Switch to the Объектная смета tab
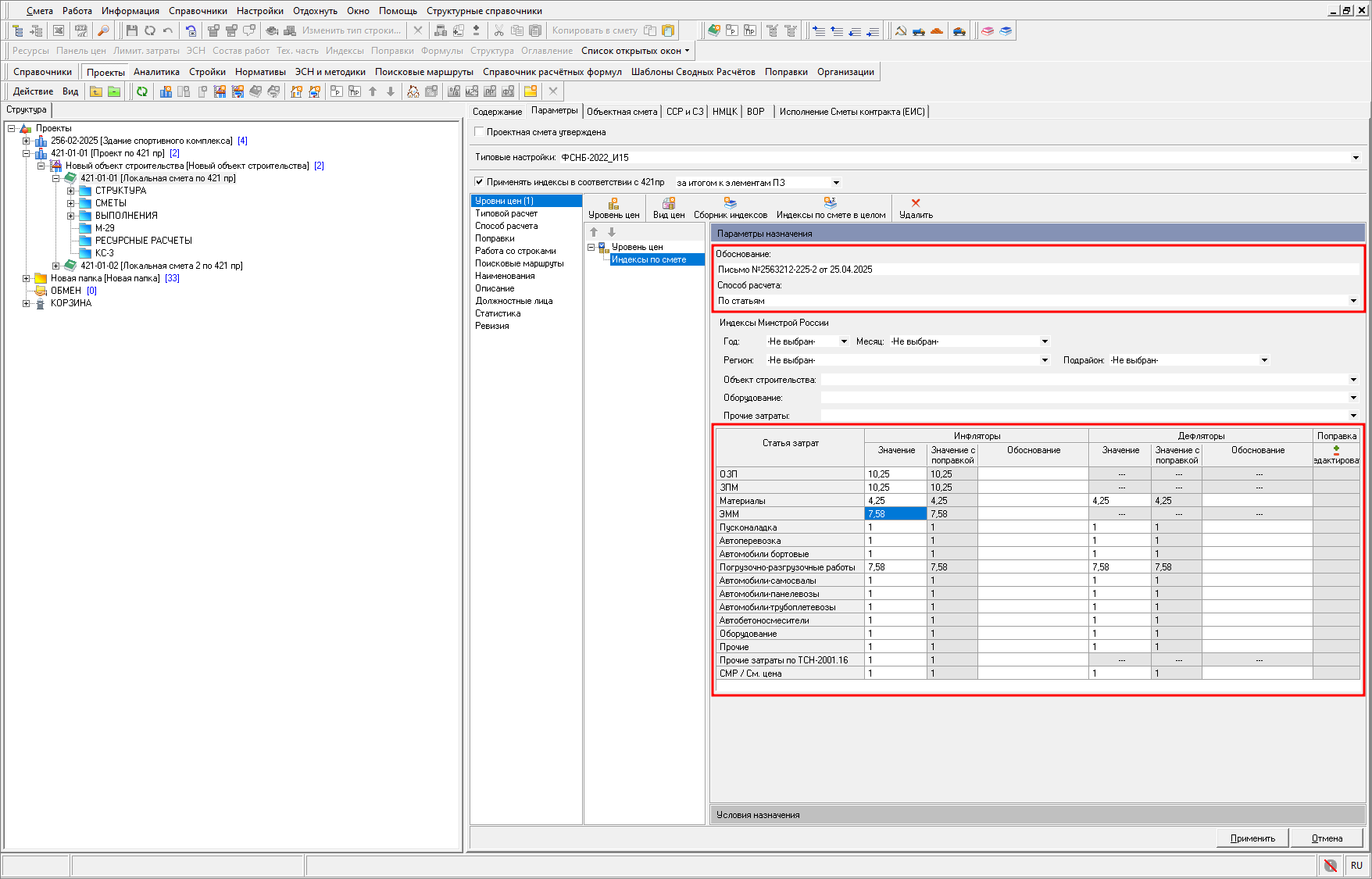 click(x=622, y=112)
